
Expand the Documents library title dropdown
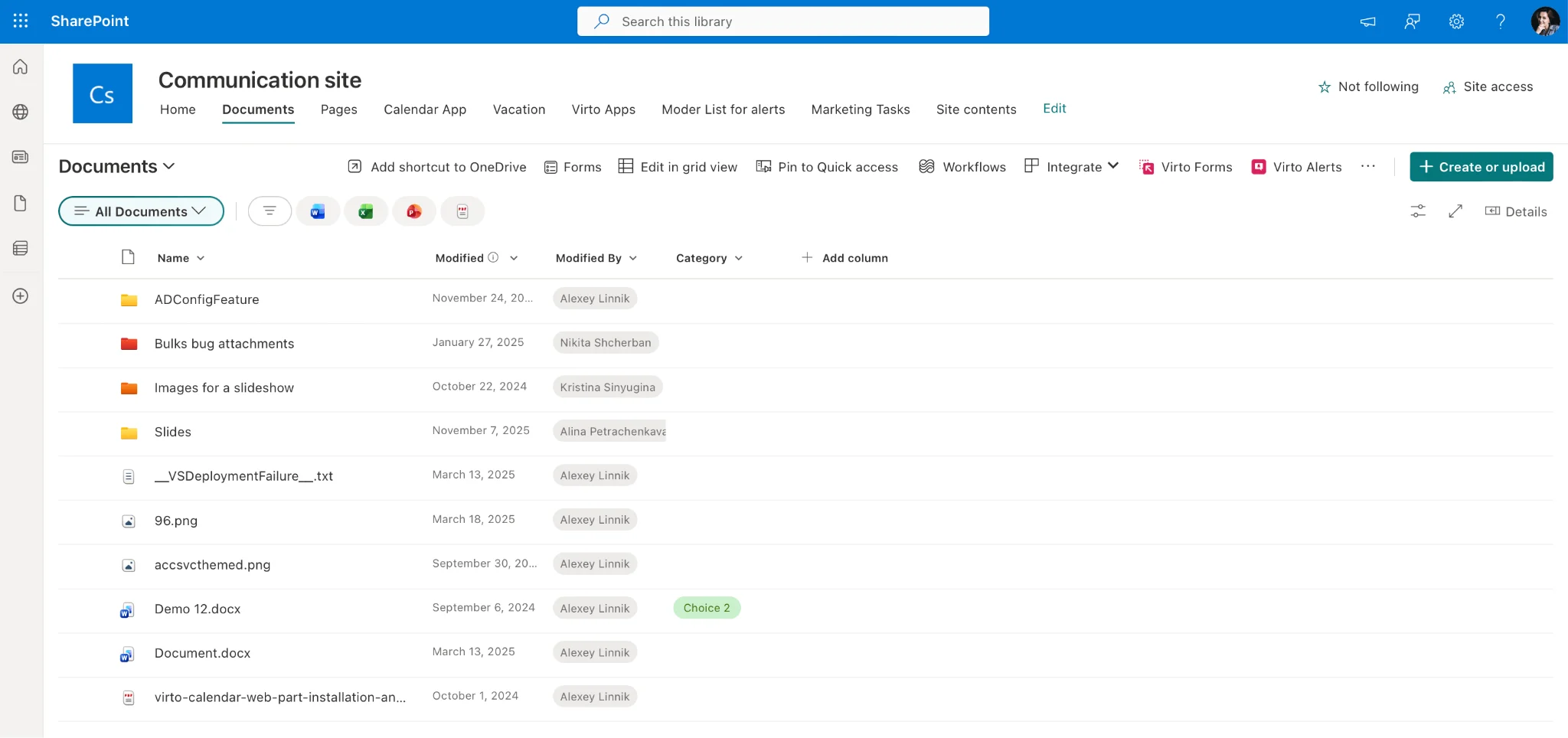pos(117,167)
